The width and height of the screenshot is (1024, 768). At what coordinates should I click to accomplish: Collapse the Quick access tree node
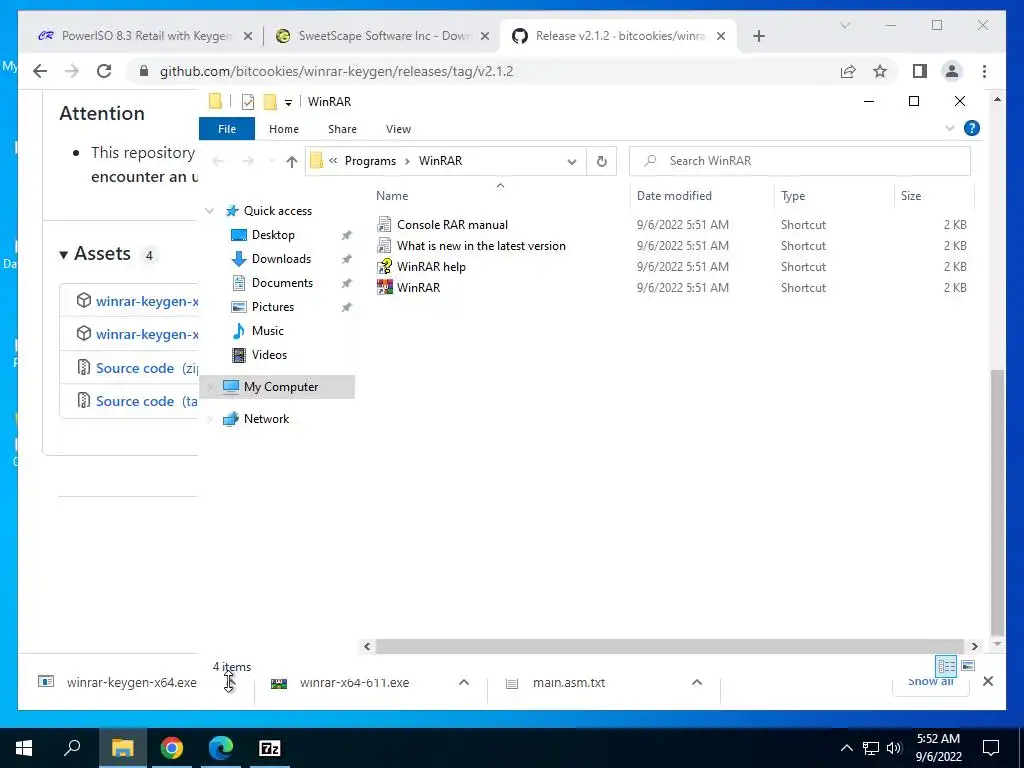pyautogui.click(x=210, y=211)
